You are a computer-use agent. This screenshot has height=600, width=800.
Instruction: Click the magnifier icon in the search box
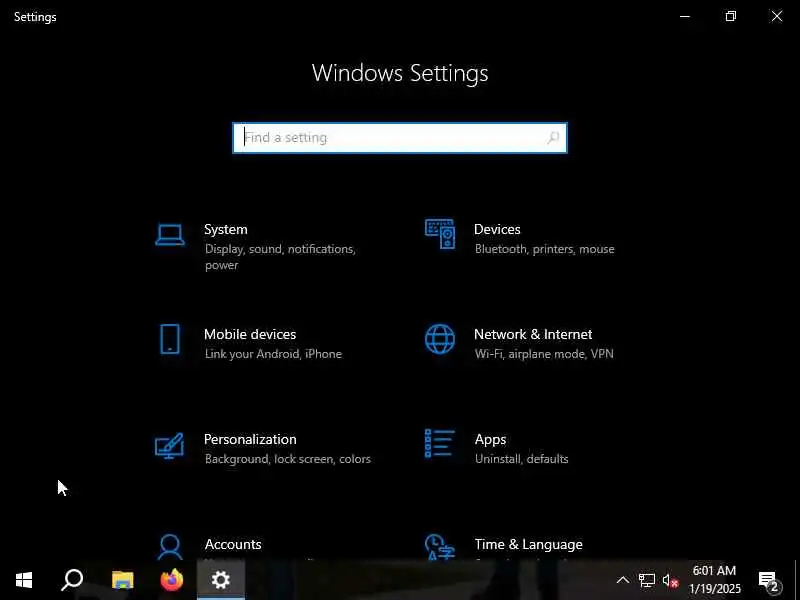pos(553,138)
